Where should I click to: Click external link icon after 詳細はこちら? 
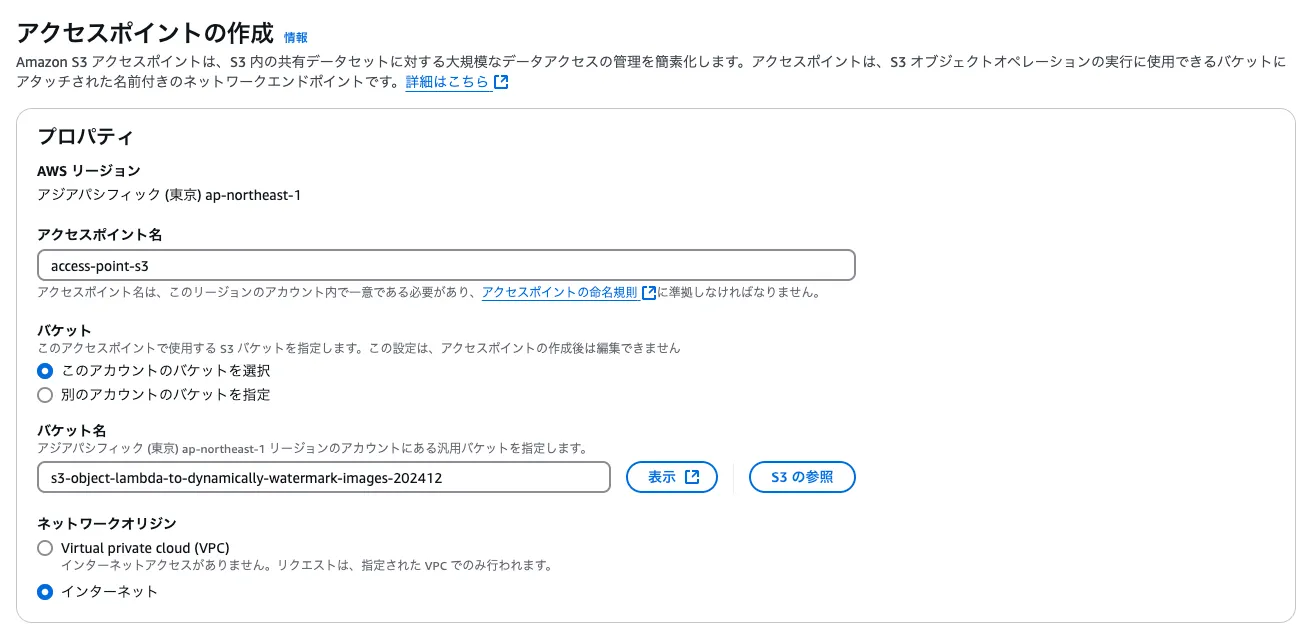point(502,82)
